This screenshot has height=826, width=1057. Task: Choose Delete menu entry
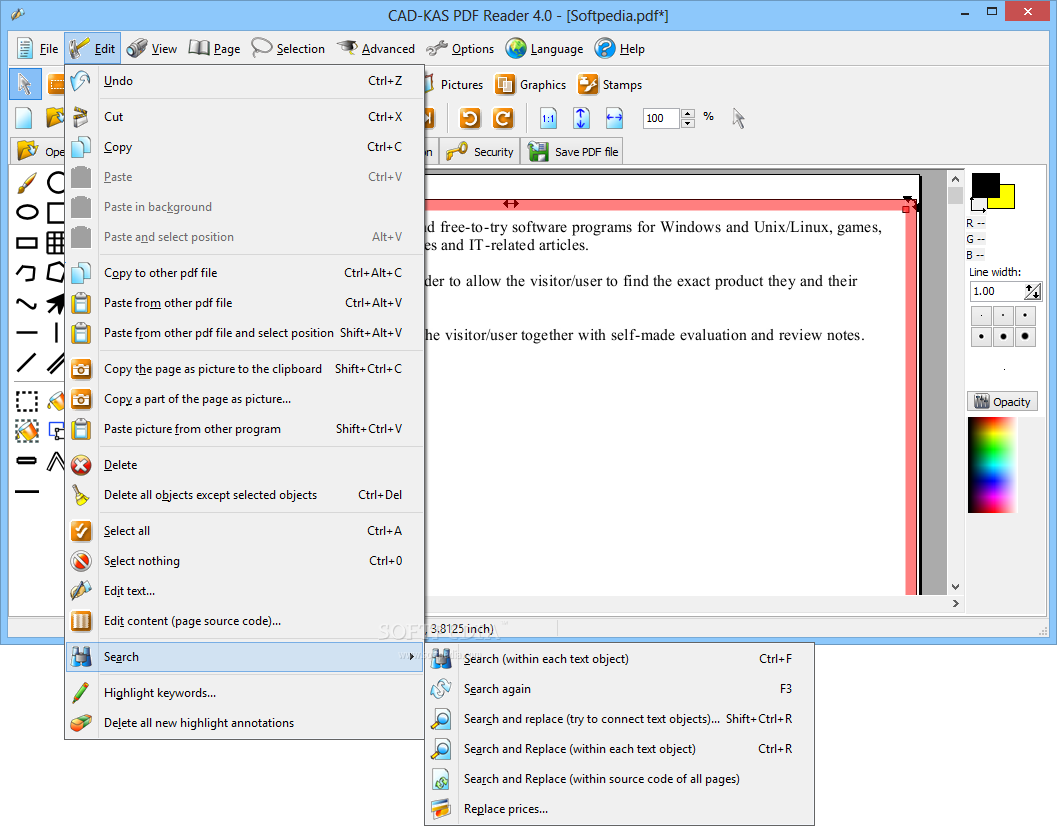click(x=245, y=465)
